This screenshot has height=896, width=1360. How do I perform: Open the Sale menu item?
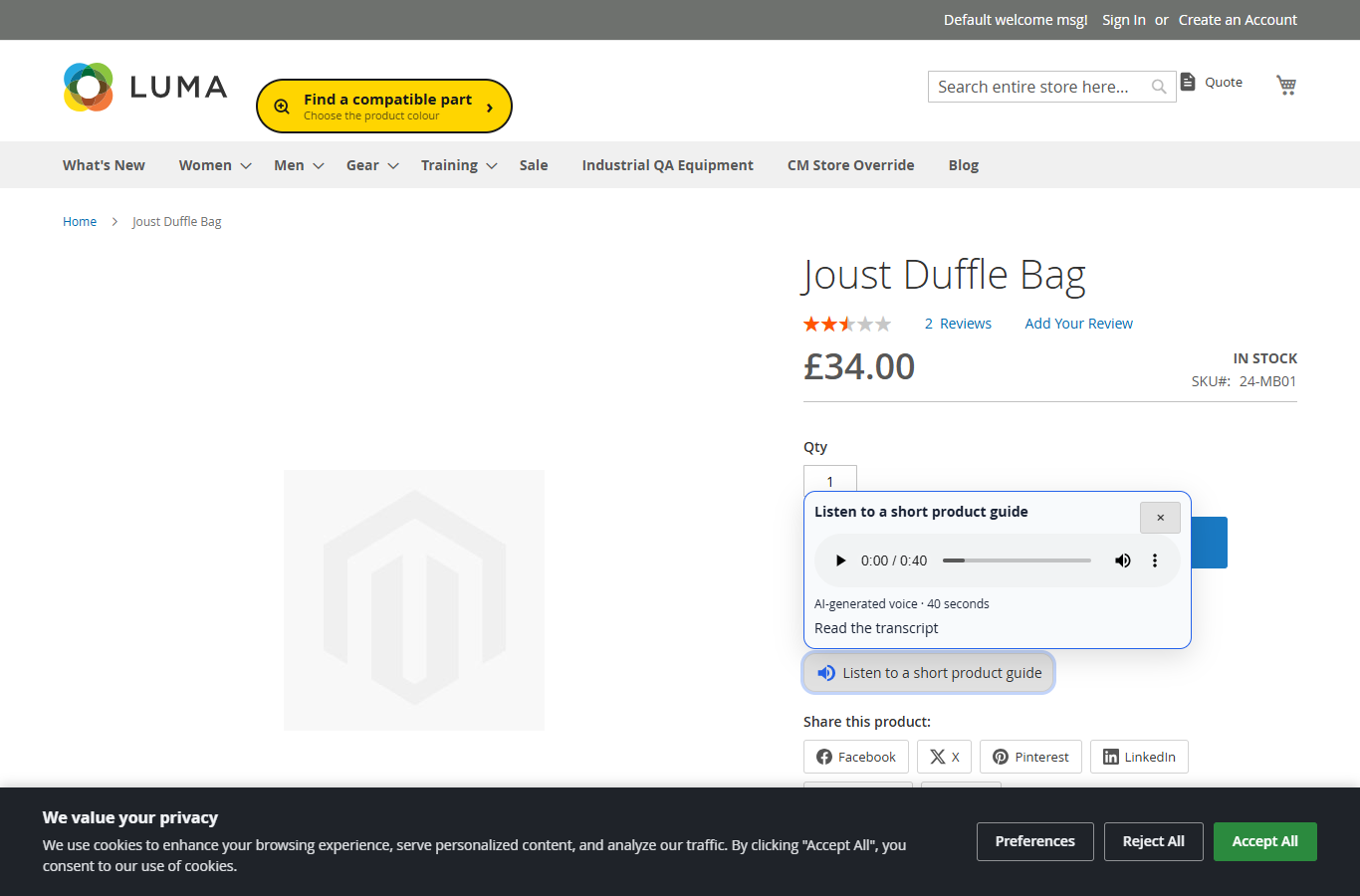534,165
